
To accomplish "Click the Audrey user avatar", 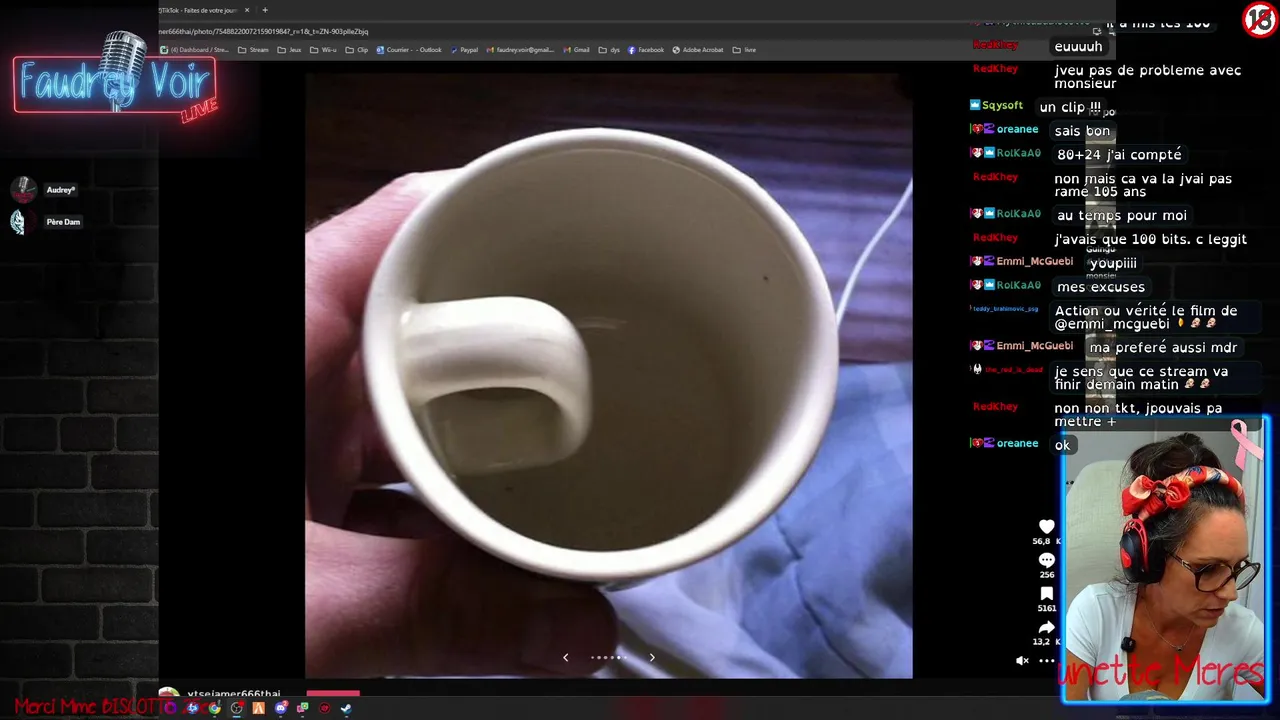I will (23, 190).
